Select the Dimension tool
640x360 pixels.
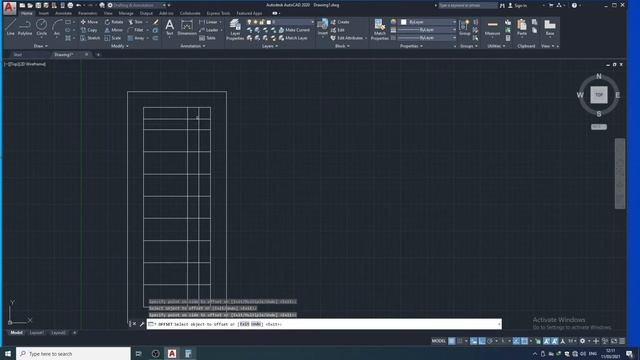tap(187, 27)
